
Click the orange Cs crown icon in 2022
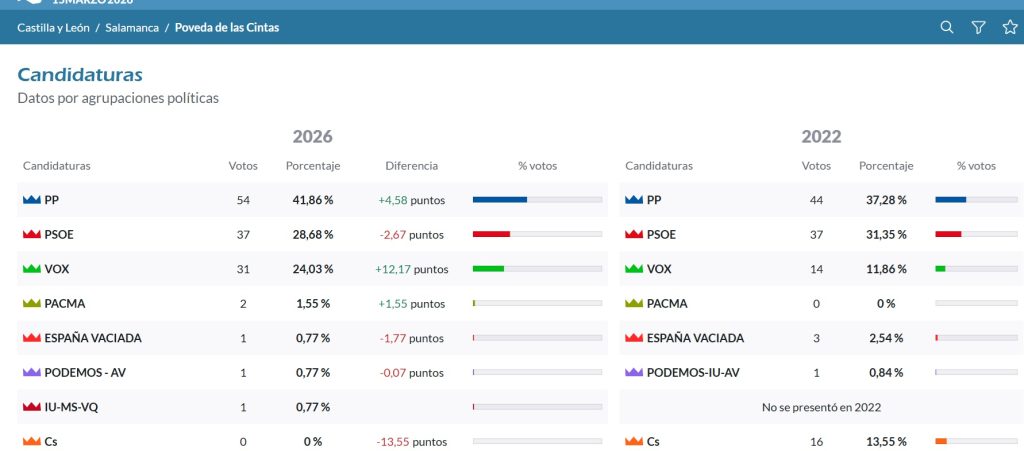(x=633, y=442)
